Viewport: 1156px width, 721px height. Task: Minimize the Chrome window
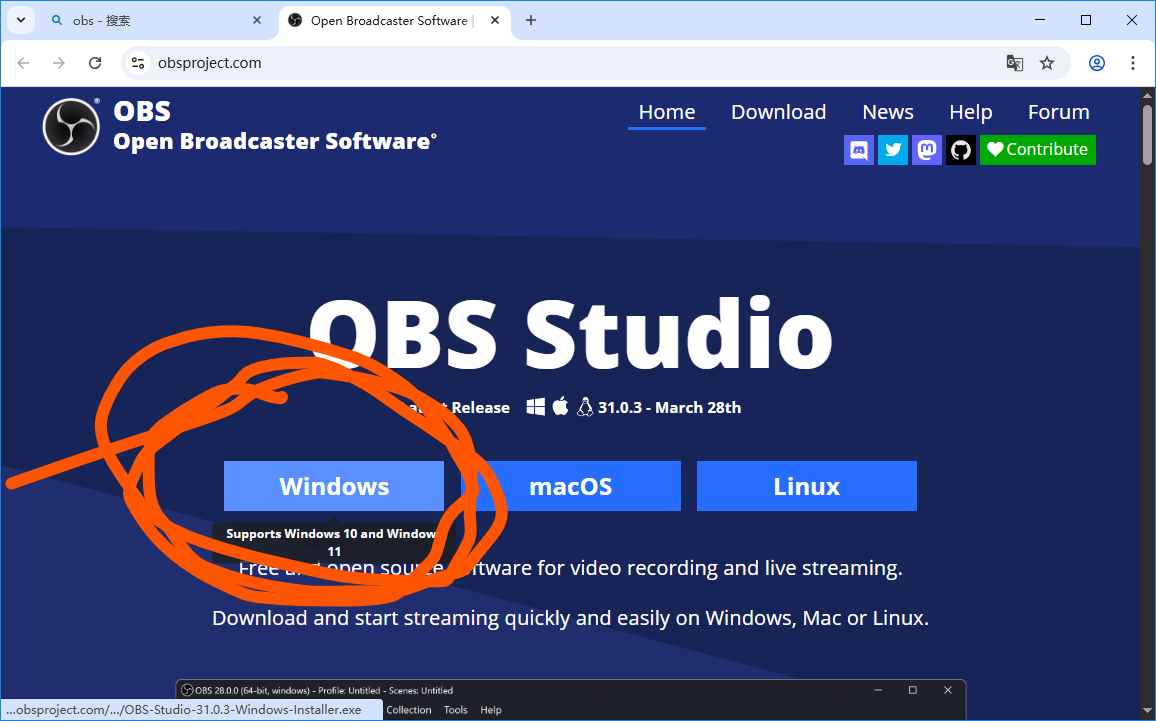tap(1040, 21)
